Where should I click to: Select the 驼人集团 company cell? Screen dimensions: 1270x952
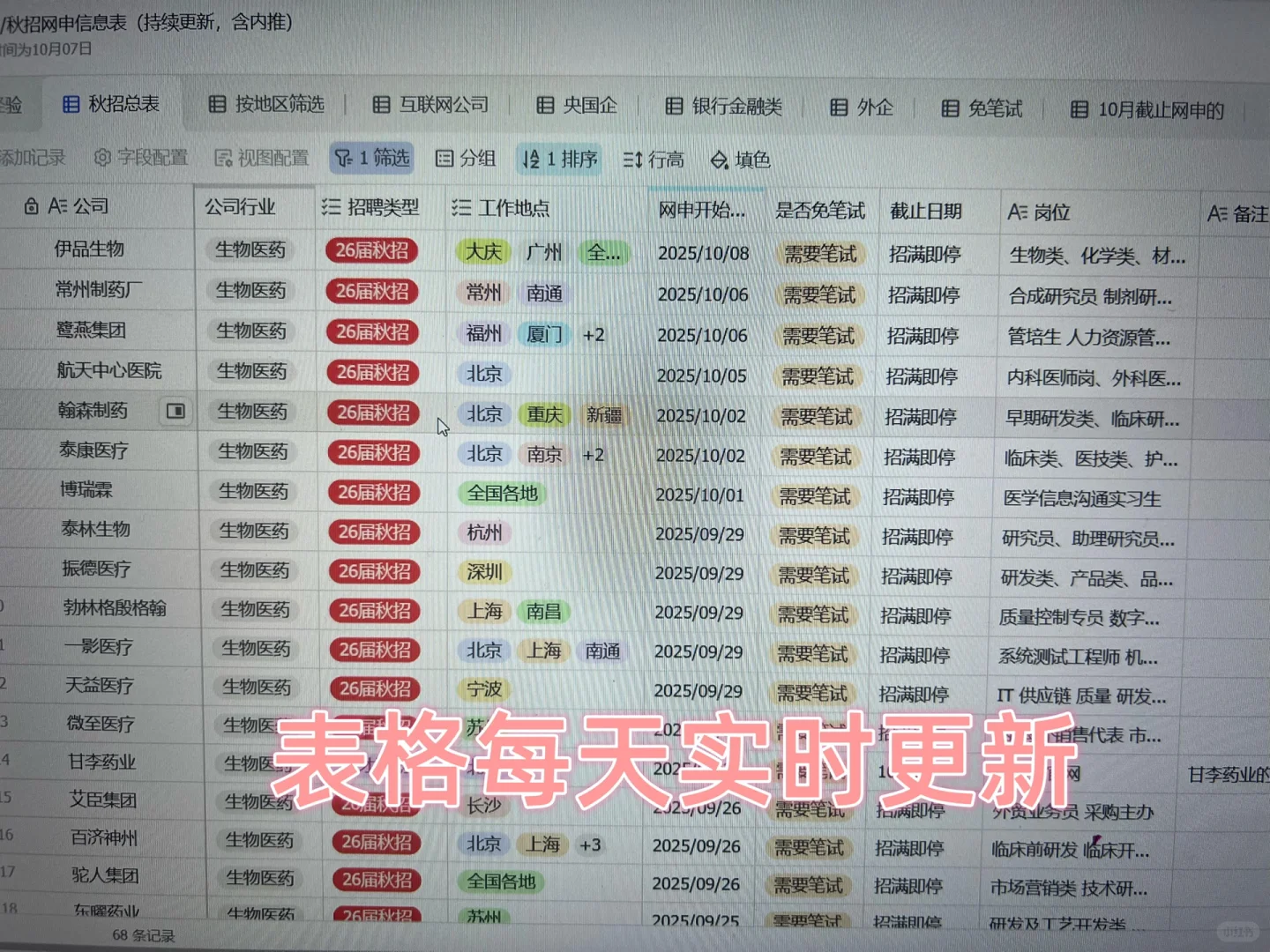click(x=106, y=875)
